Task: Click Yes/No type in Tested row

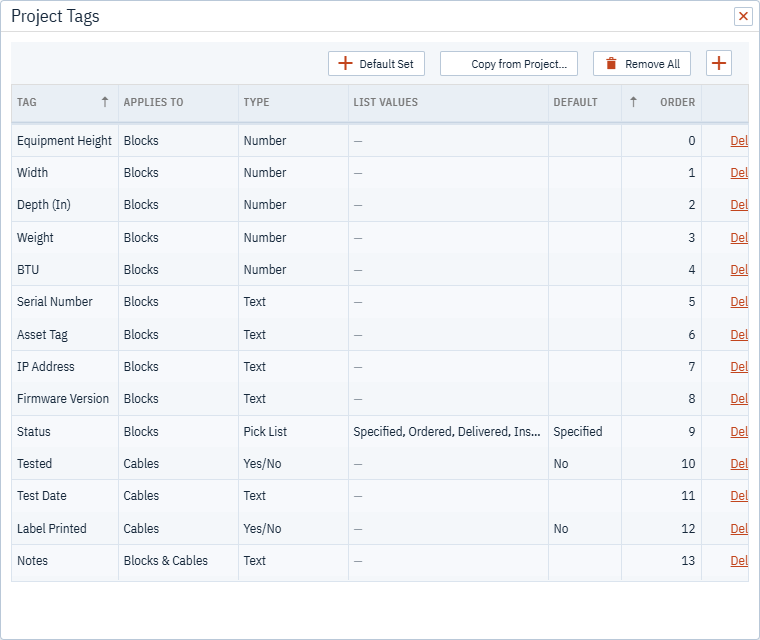Action: pos(262,464)
